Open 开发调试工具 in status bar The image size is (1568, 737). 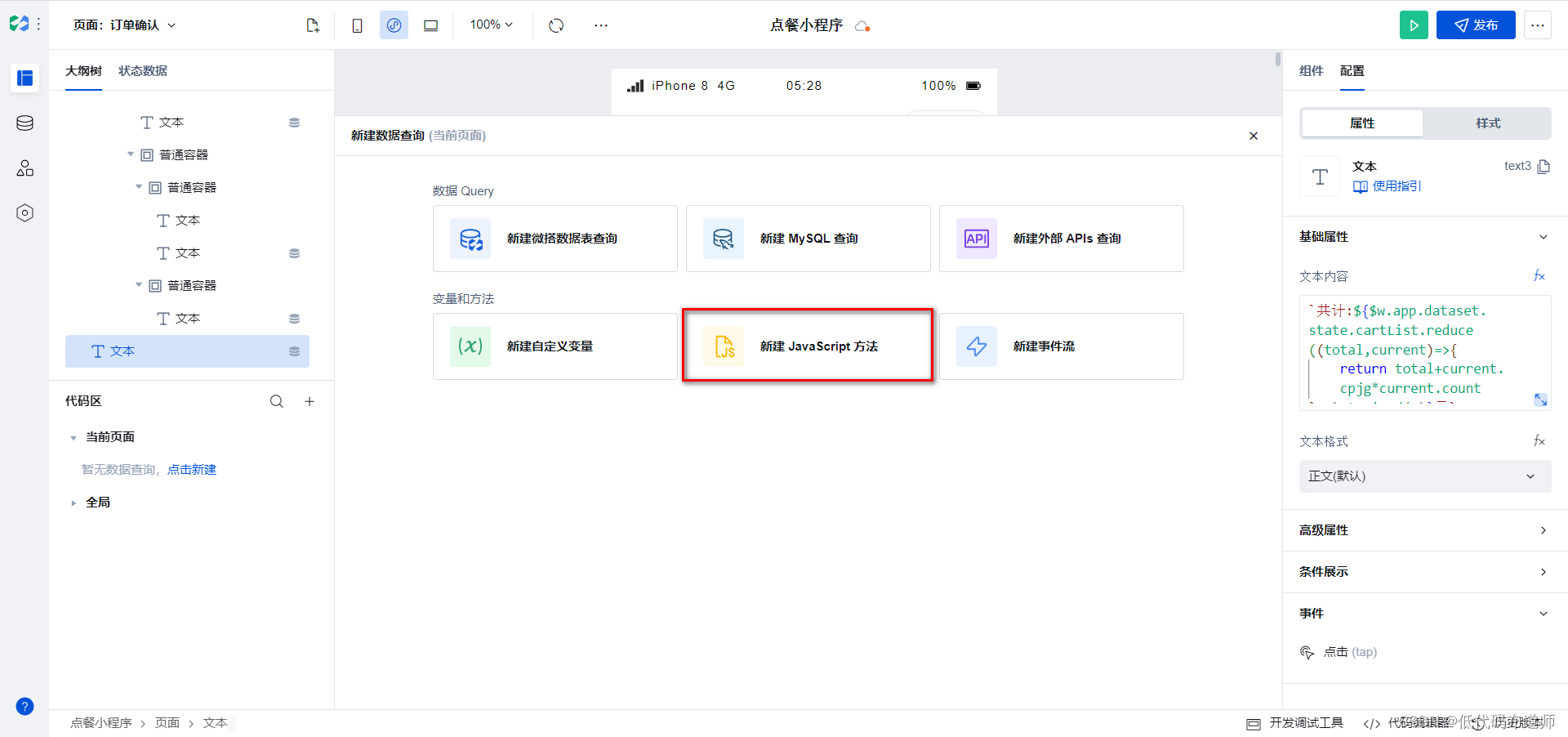point(1295,723)
